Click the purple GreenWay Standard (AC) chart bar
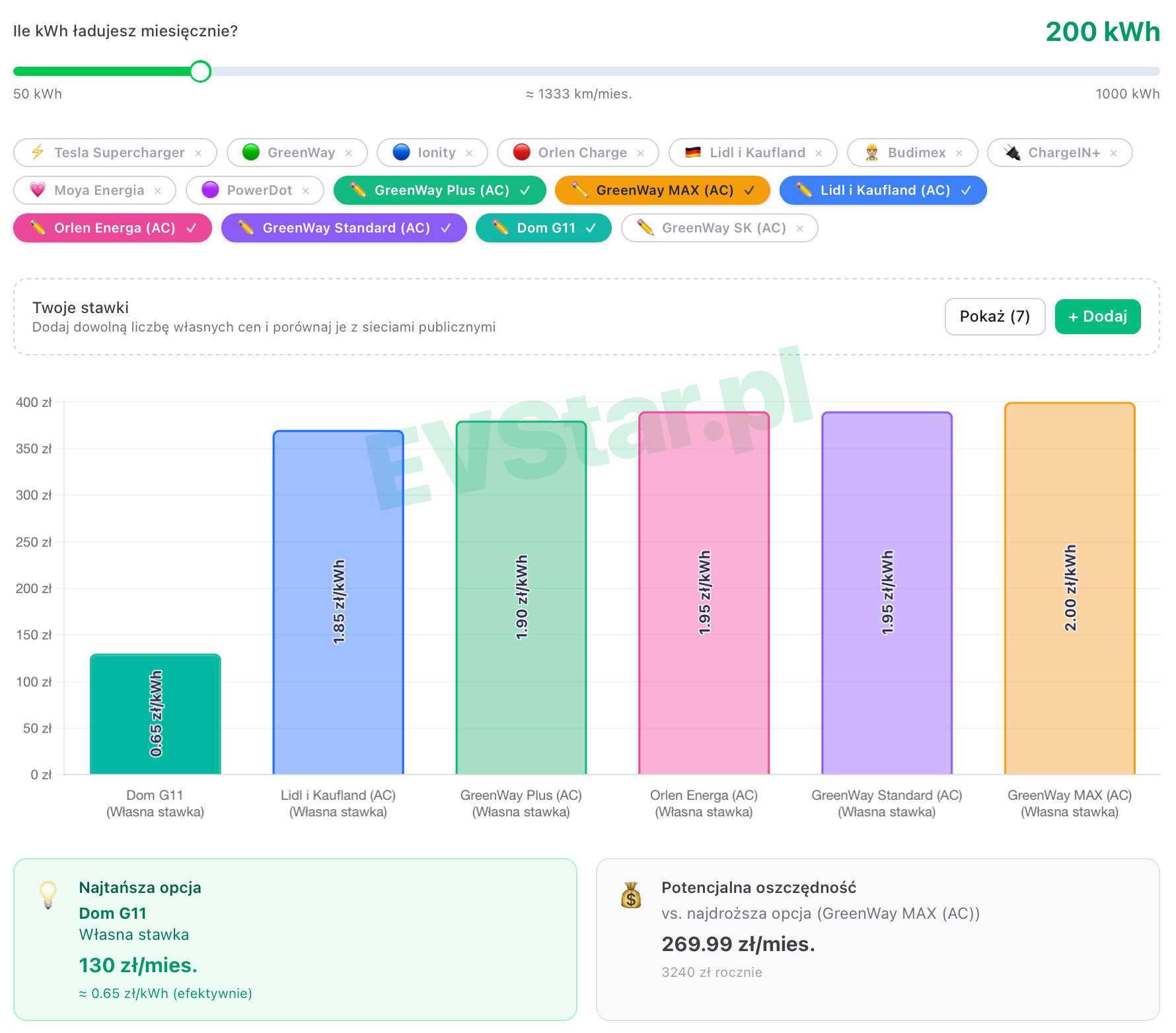The width and height of the screenshot is (1176, 1033). click(x=887, y=593)
